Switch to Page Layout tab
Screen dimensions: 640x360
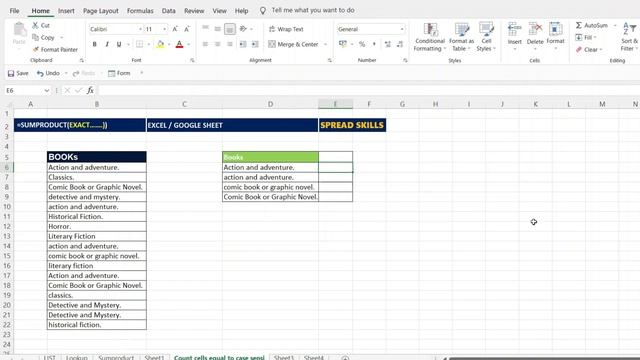(x=100, y=11)
